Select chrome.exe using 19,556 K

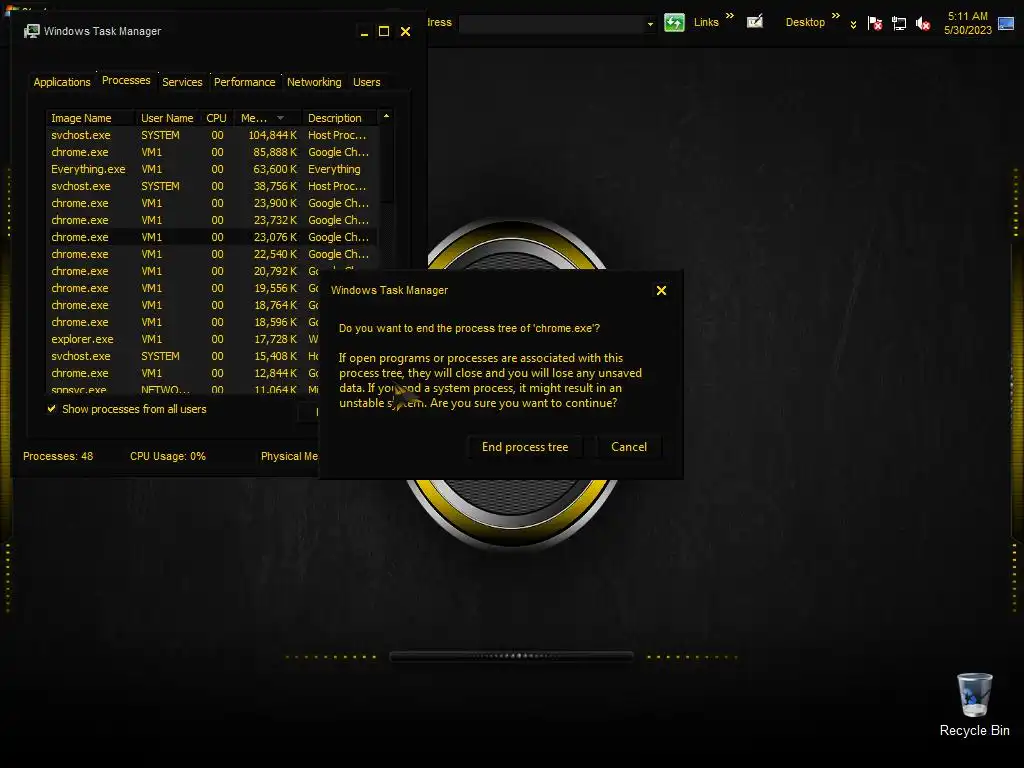tap(183, 288)
